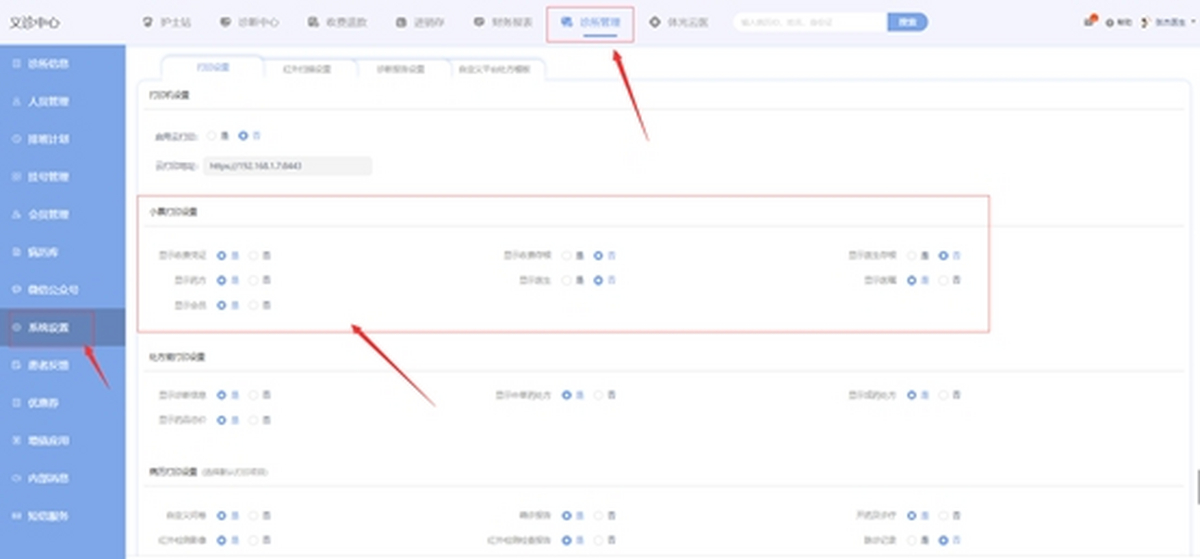1200x559 pixels.
Task: Click the blue 搜索 search button
Action: (x=907, y=21)
